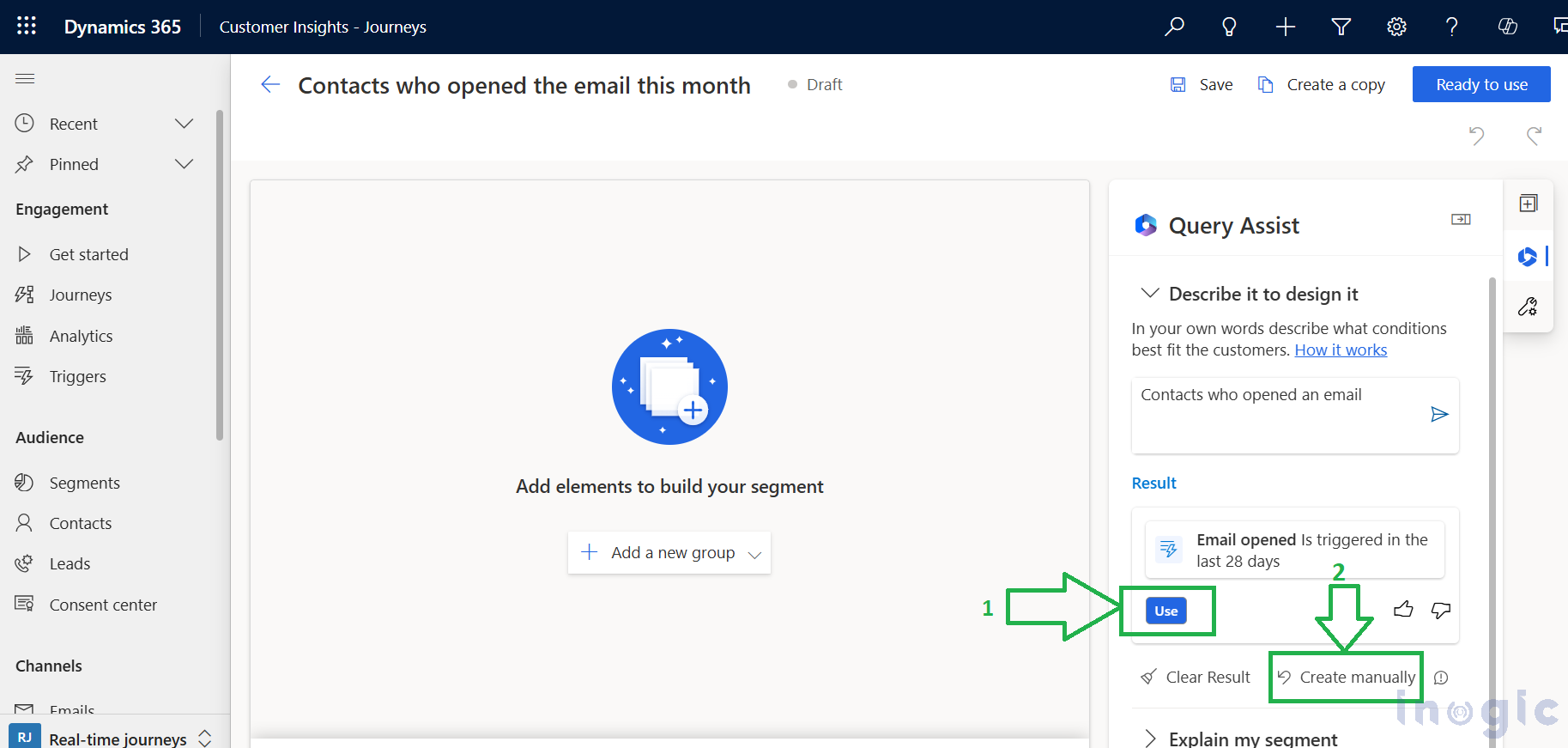Image resolution: width=1568 pixels, height=748 pixels.
Task: Click Create manually
Action: pos(1347,678)
